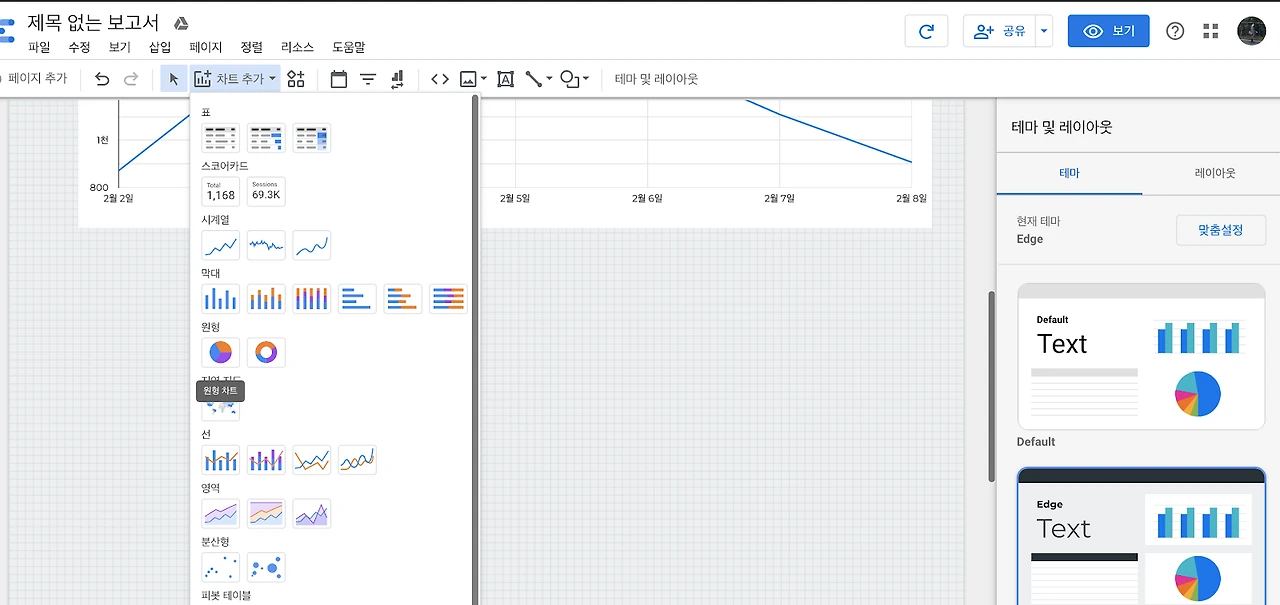Click the blue 보기 button
Viewport: 1280px width, 605px height.
click(x=1108, y=31)
